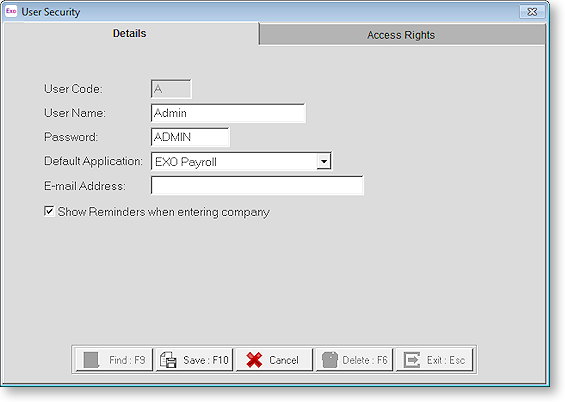This screenshot has width=565, height=402.
Task: Click the Exit : Esc button text
Action: click(x=446, y=360)
